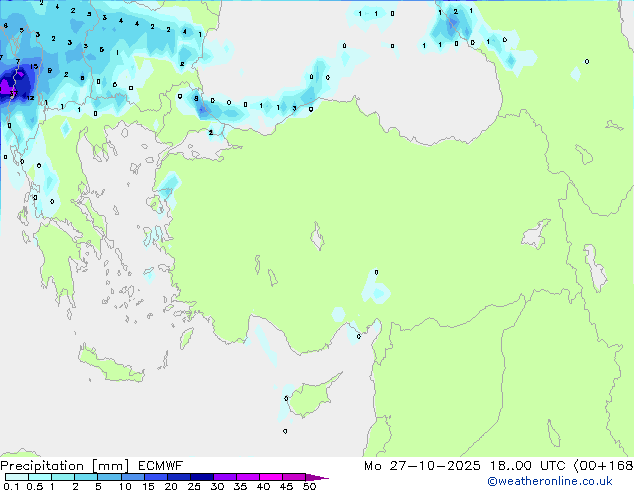This screenshot has width=634, height=490.
Task: Click the date '27-10-2025' in the footer
Action: (435, 466)
